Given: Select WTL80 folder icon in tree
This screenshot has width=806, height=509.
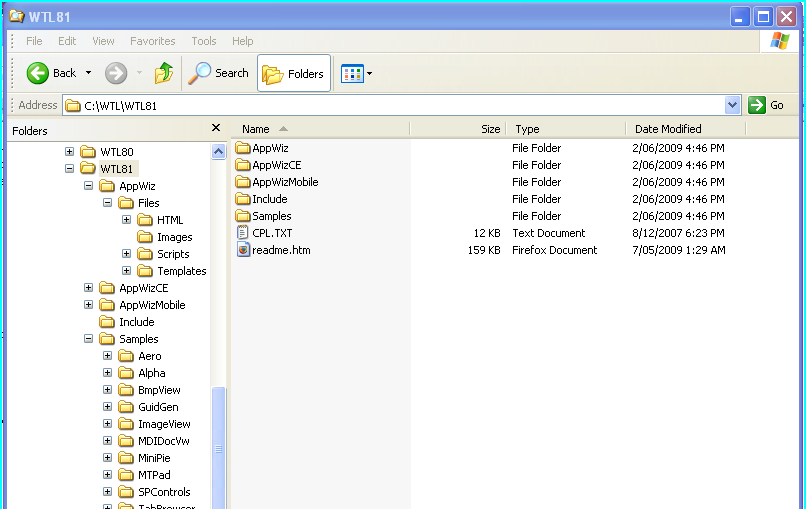Looking at the screenshot, I should pos(88,152).
